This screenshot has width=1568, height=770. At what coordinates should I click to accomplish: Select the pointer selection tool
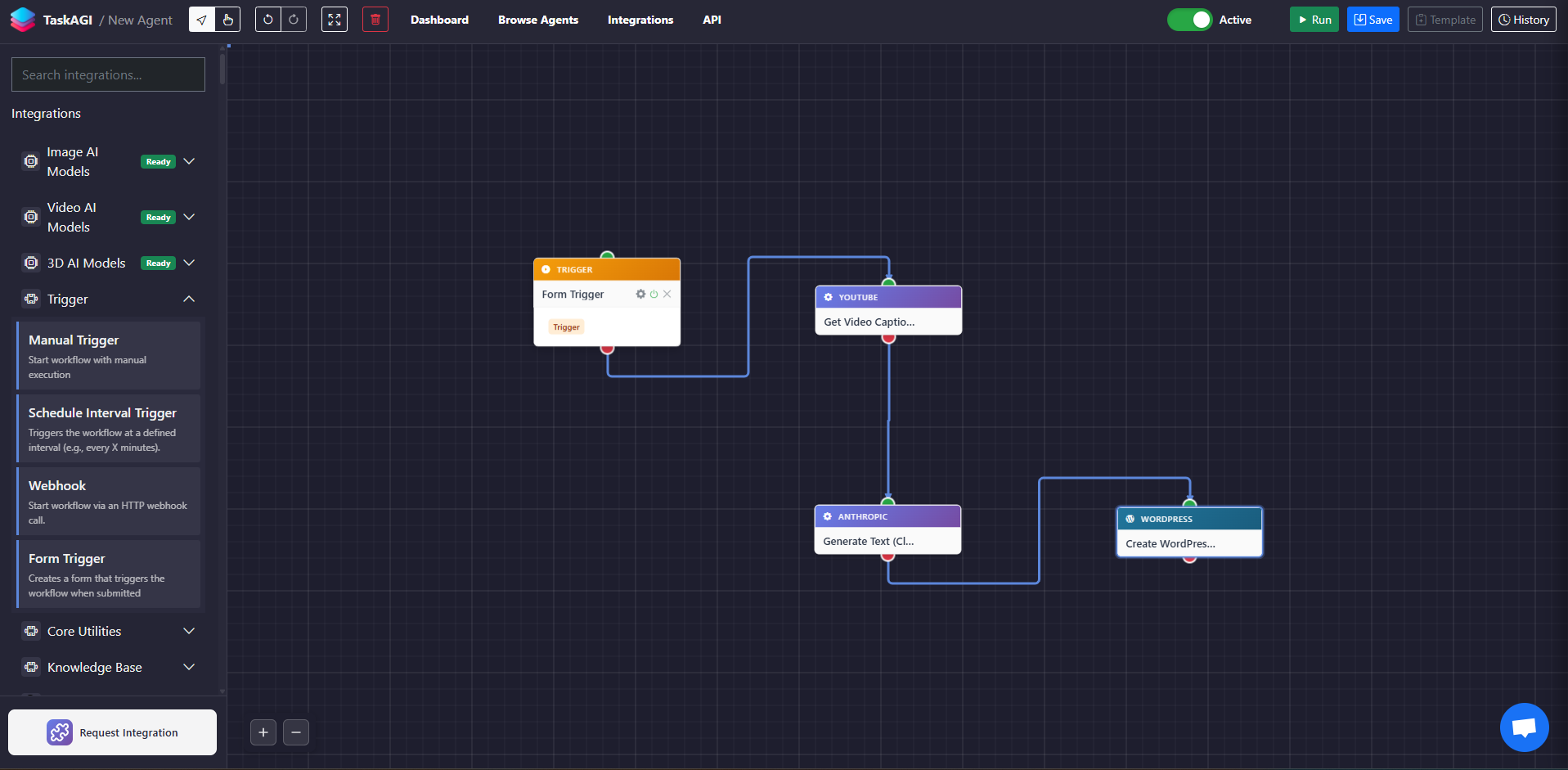[202, 20]
